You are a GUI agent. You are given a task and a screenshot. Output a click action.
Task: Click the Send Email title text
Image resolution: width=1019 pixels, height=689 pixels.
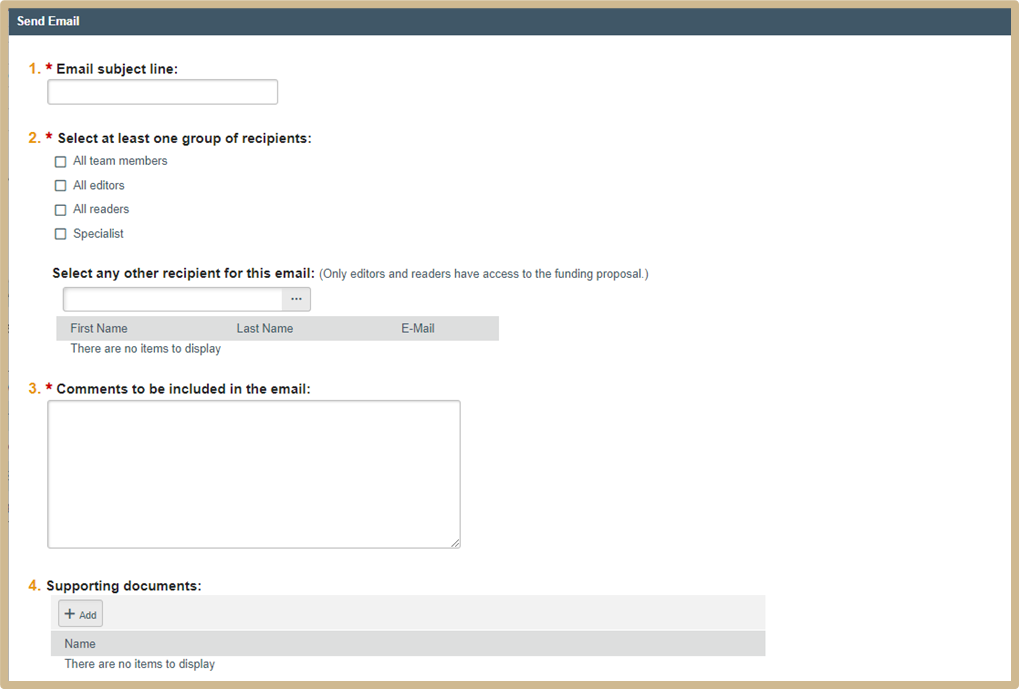[x=48, y=21]
